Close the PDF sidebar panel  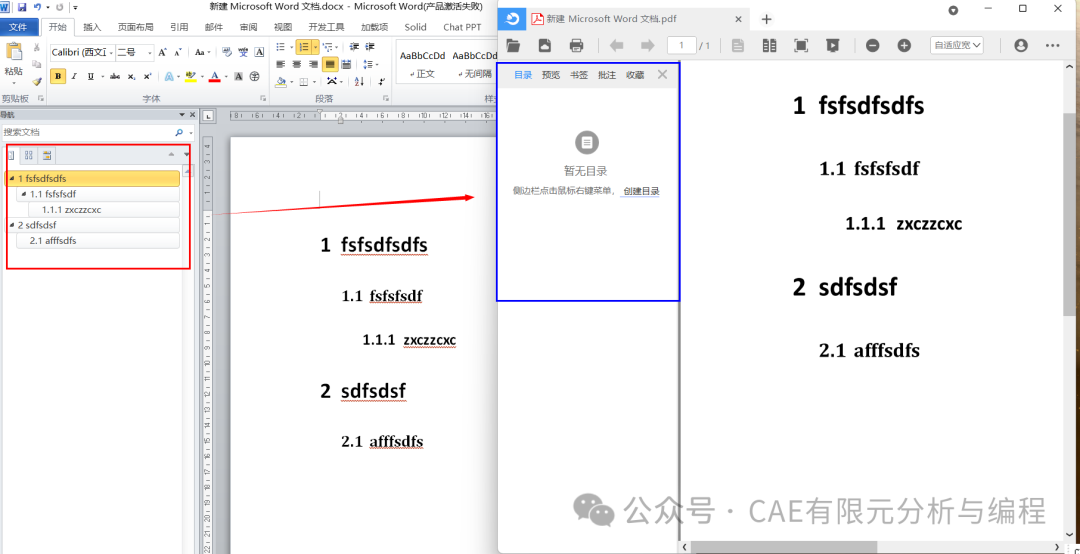[x=663, y=74]
